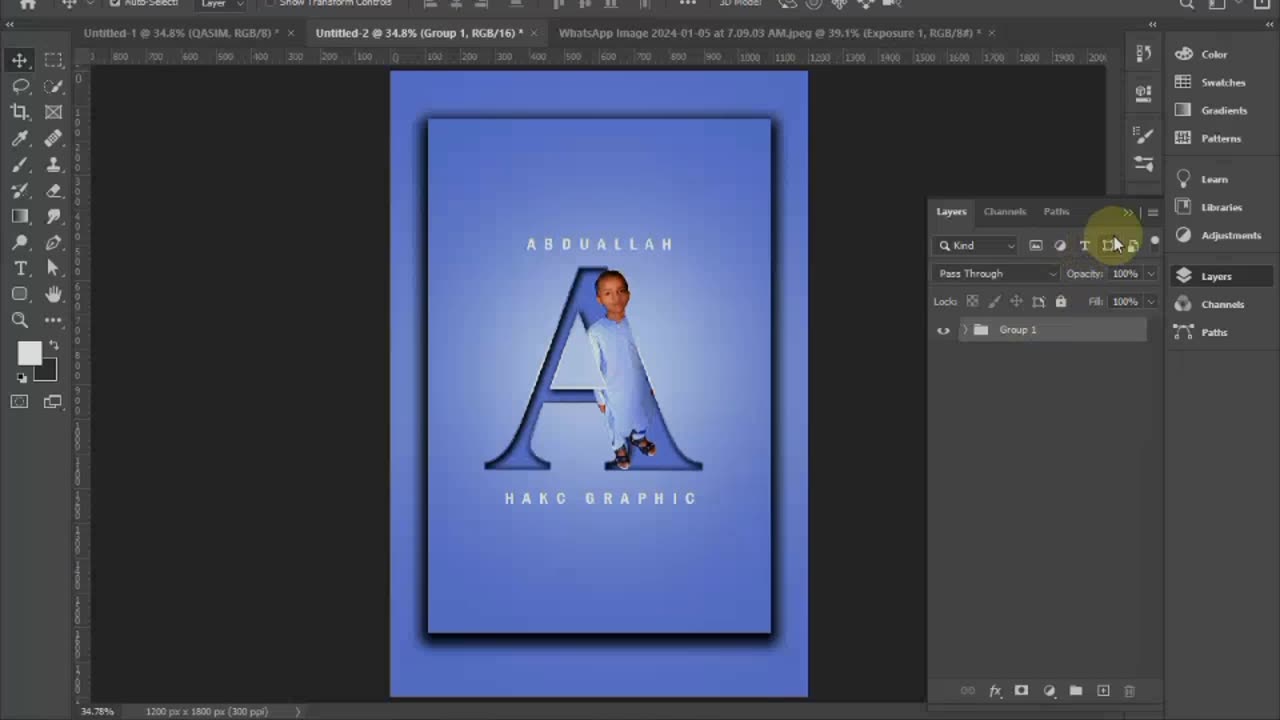Switch to WhatsApp Image document tab
The height and width of the screenshot is (720, 1280).
pyautogui.click(x=769, y=33)
